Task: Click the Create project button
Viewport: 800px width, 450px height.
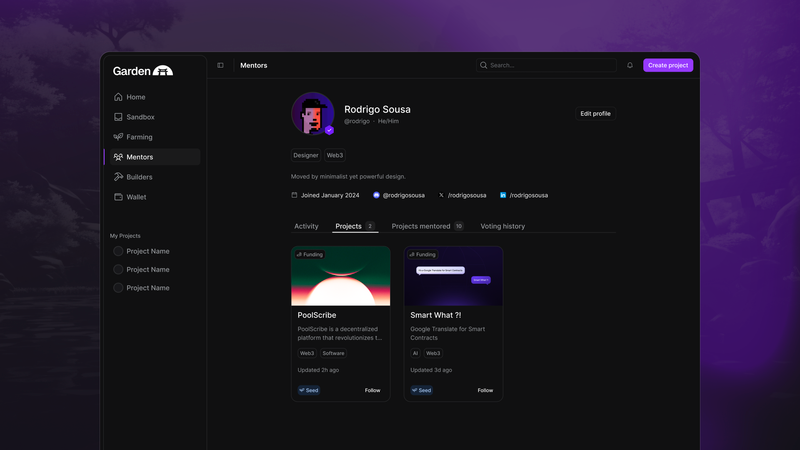Action: (667, 65)
